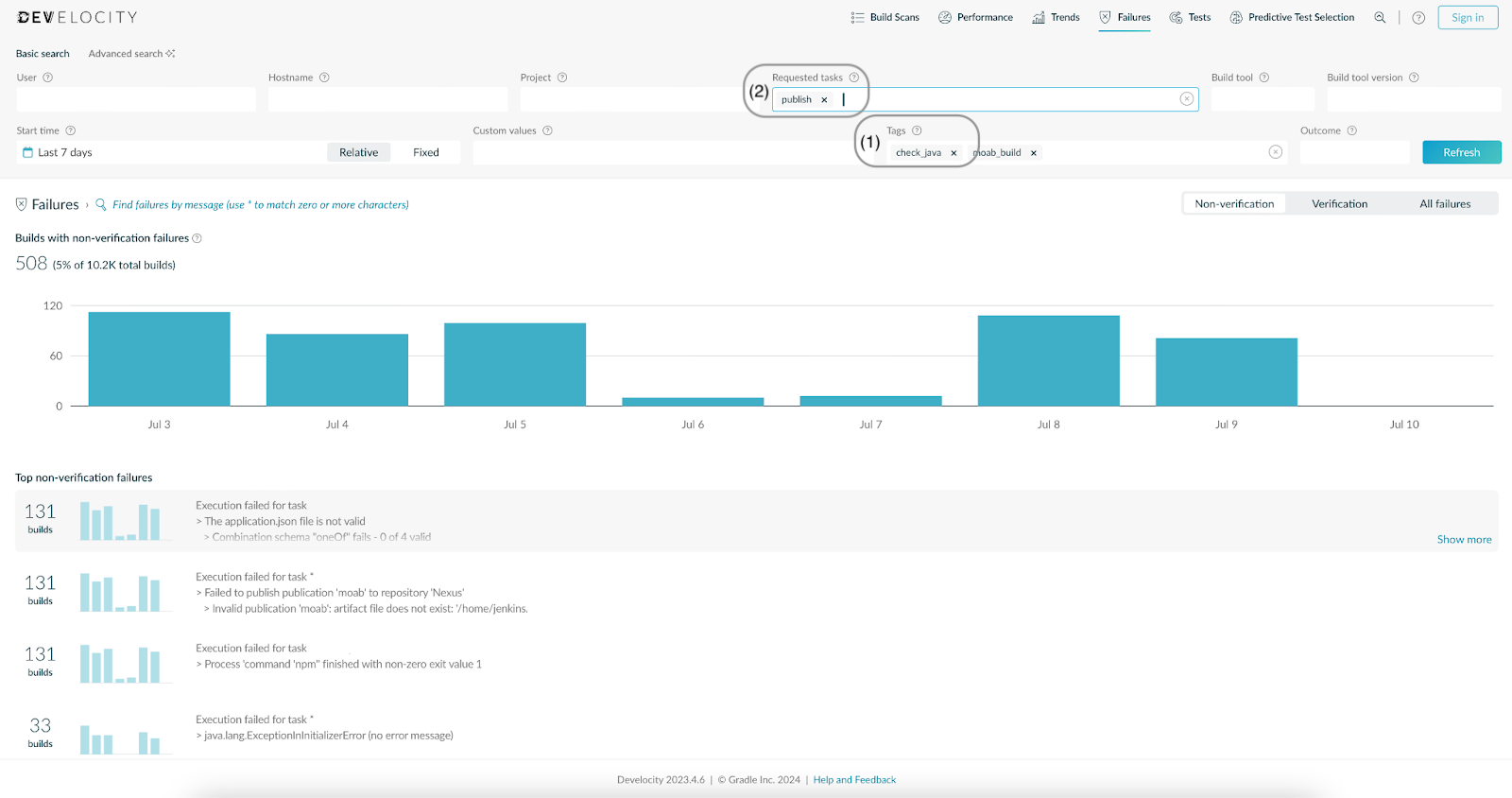Viewport: 1512px width, 798px height.
Task: Switch to Advanced search
Action: point(131,54)
